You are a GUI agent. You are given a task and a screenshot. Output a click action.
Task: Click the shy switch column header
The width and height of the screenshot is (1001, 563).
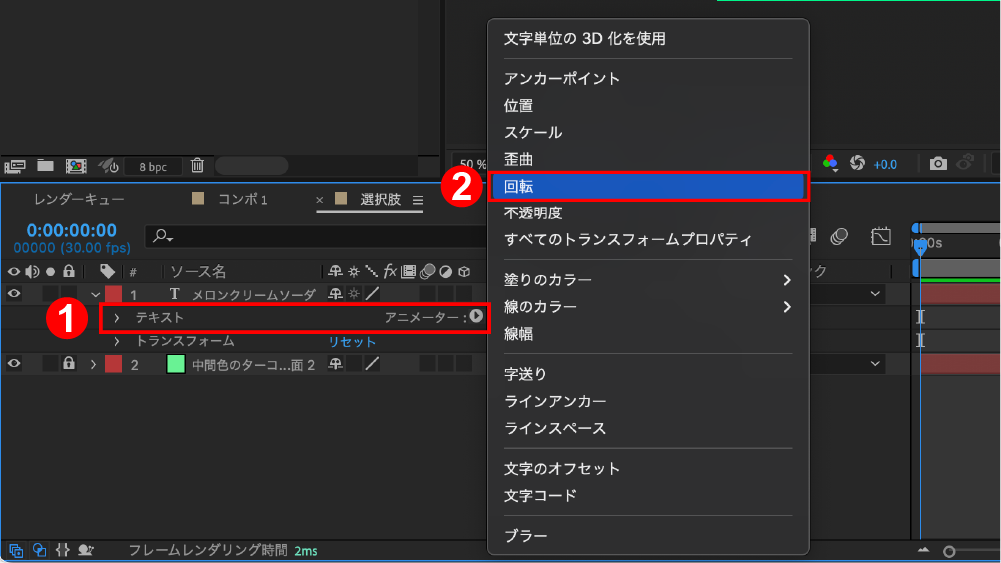335,272
